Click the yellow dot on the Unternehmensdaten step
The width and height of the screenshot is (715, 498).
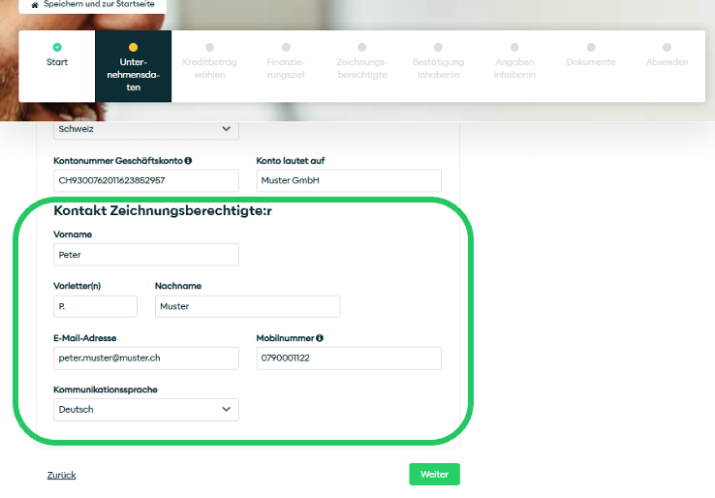(x=133, y=47)
